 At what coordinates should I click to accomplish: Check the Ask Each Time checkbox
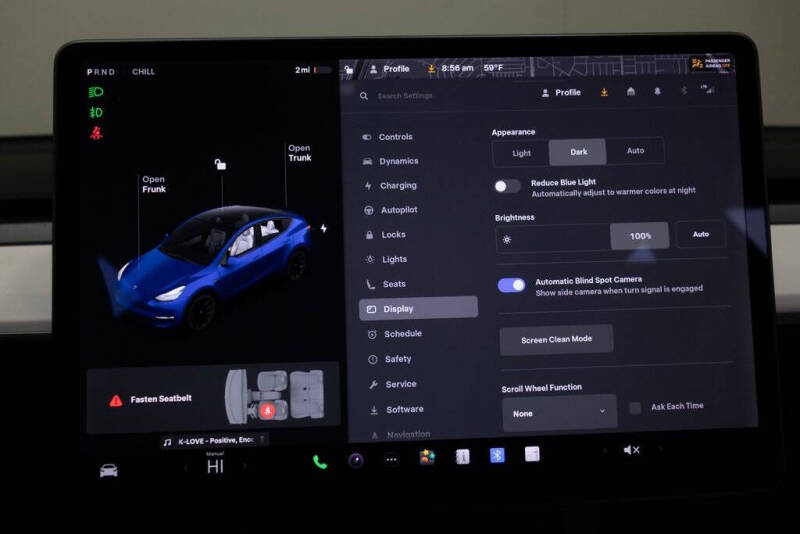pos(635,408)
